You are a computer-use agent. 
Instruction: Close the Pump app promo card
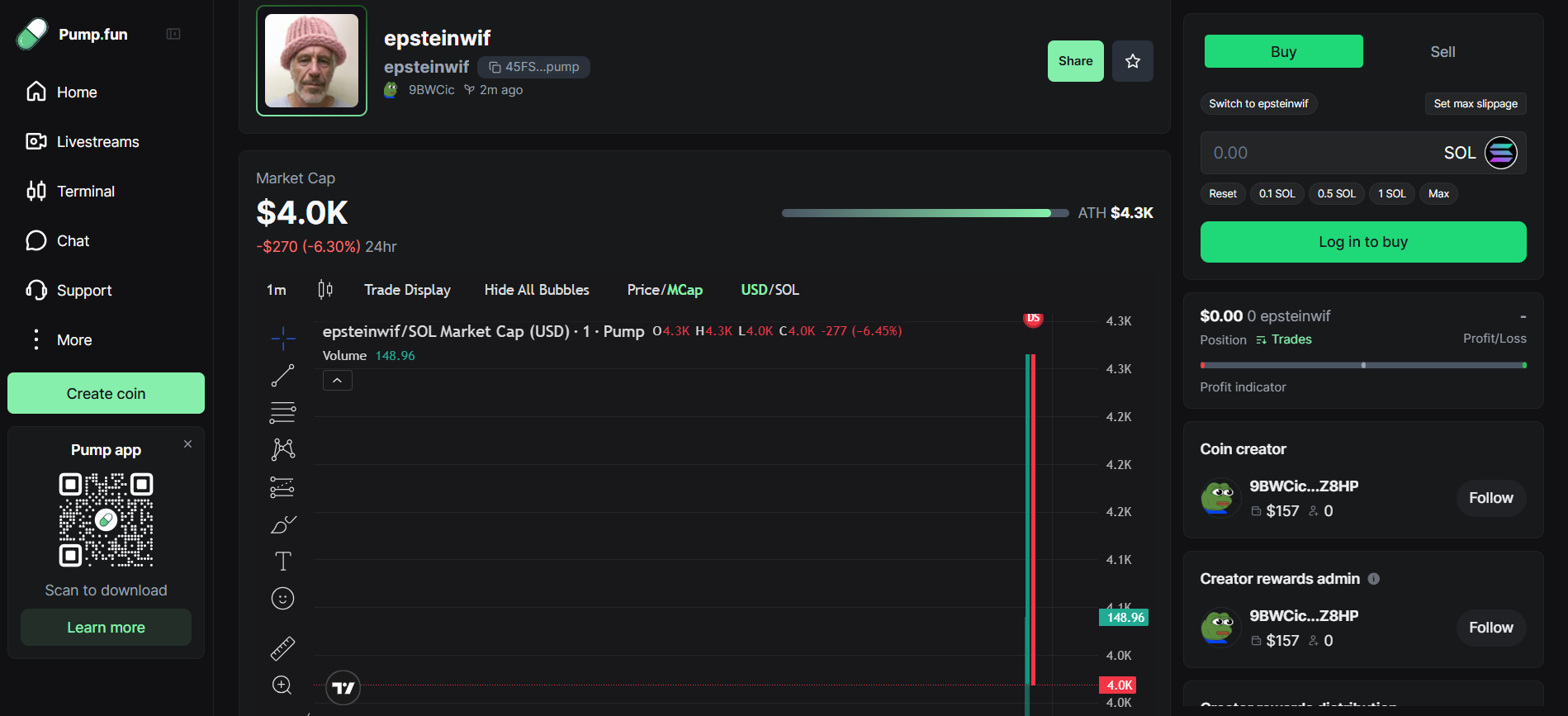188,443
